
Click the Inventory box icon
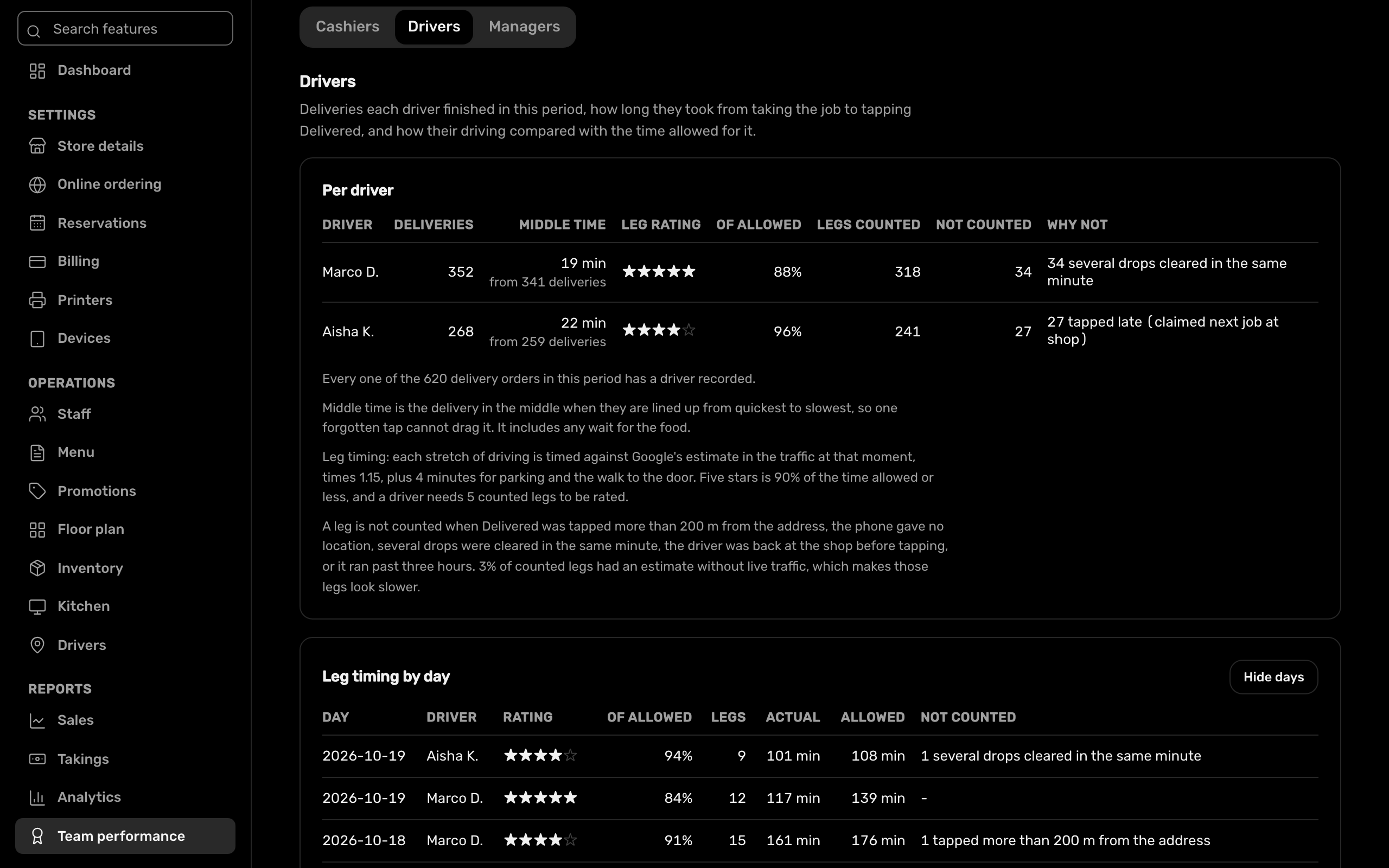click(x=37, y=569)
